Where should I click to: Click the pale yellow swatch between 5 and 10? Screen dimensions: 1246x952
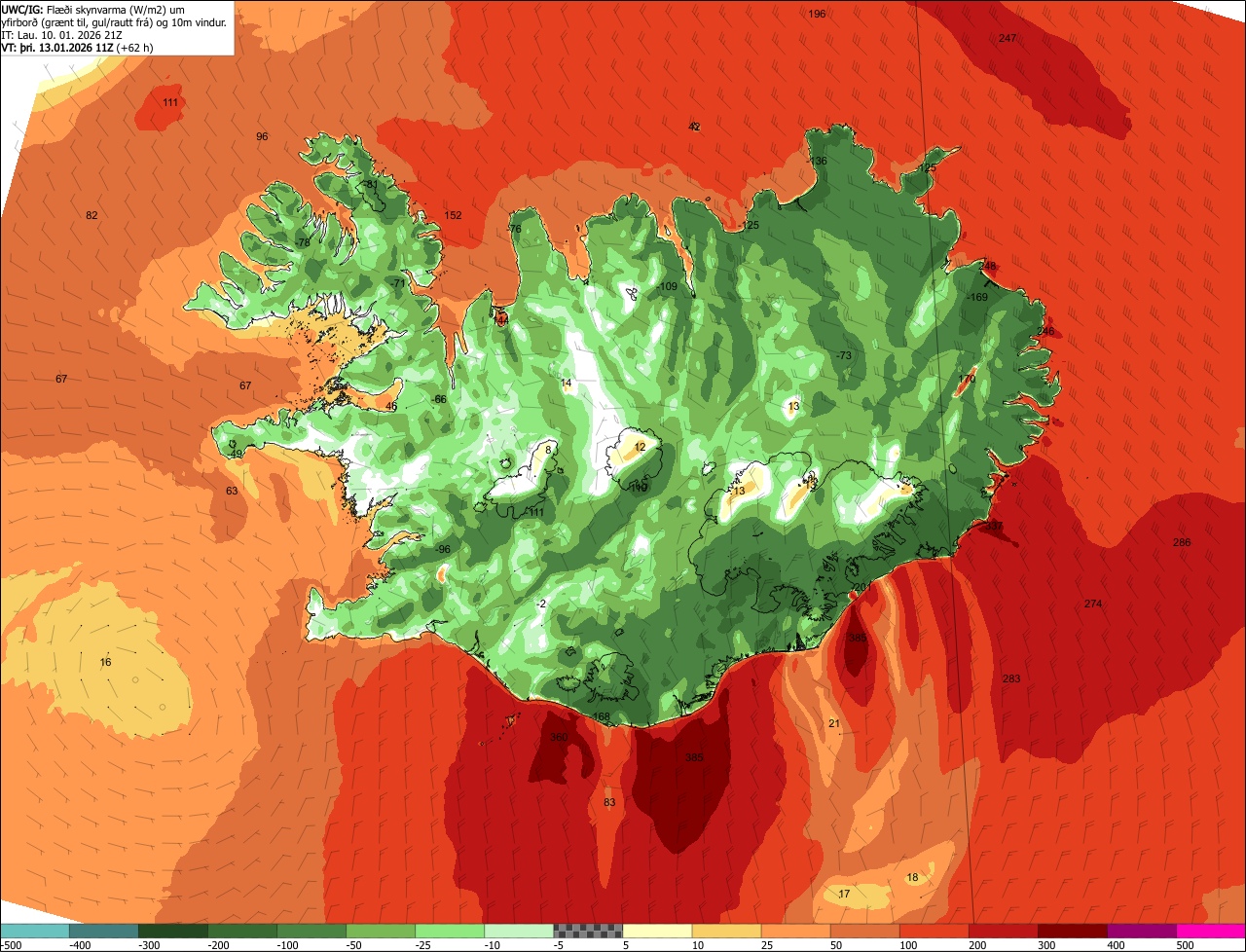[x=657, y=930]
